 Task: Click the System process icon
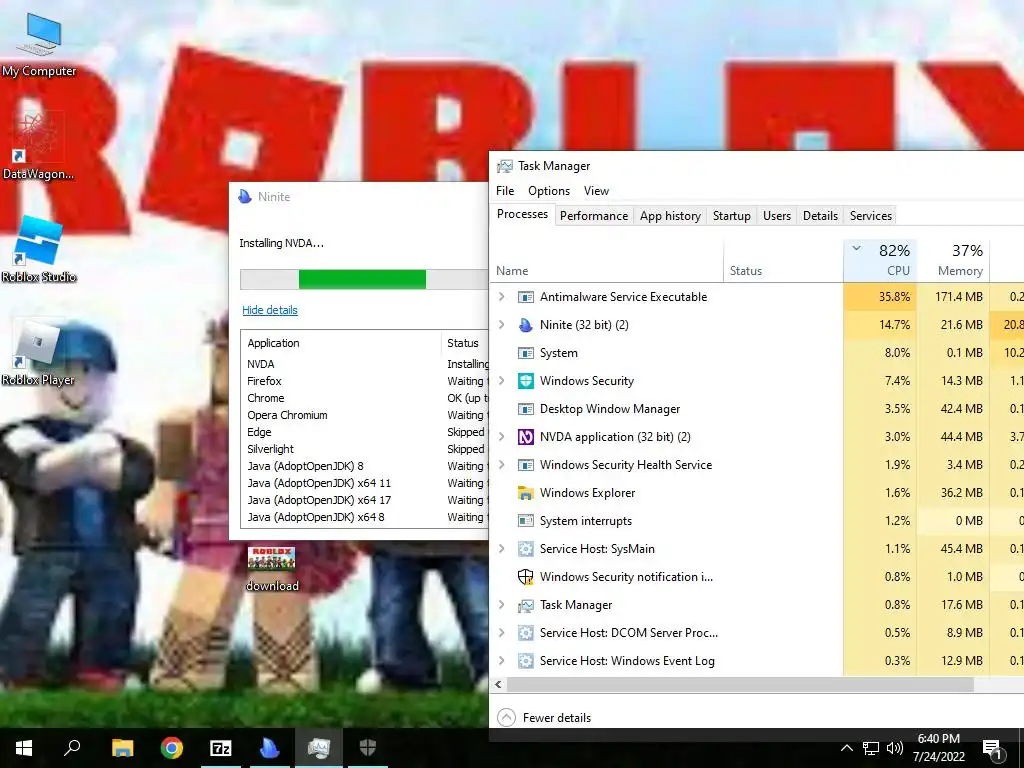point(526,353)
